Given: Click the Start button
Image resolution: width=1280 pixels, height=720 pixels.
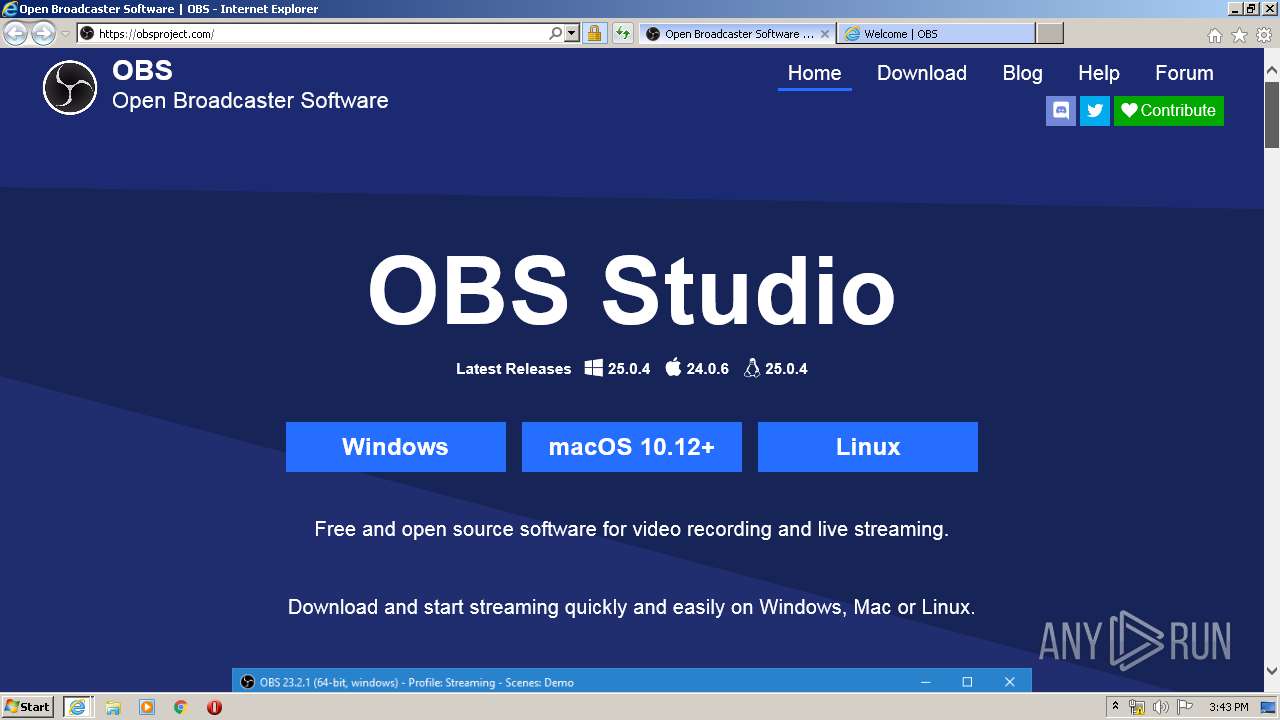Looking at the screenshot, I should (28, 707).
